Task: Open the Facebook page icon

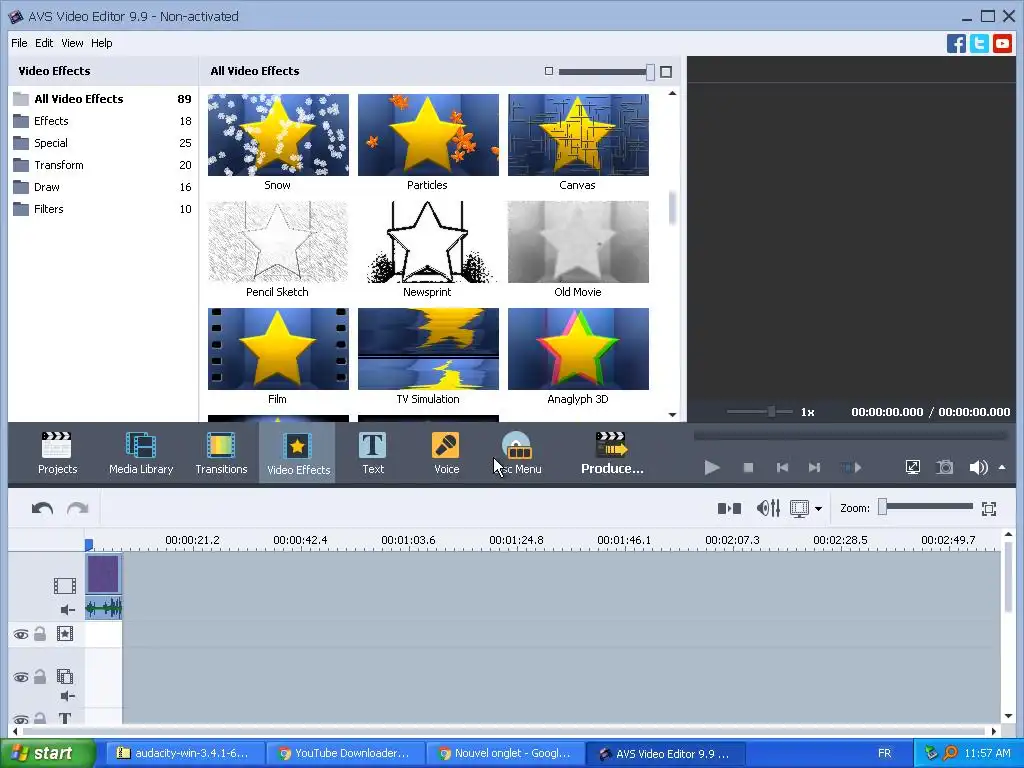Action: pos(956,44)
